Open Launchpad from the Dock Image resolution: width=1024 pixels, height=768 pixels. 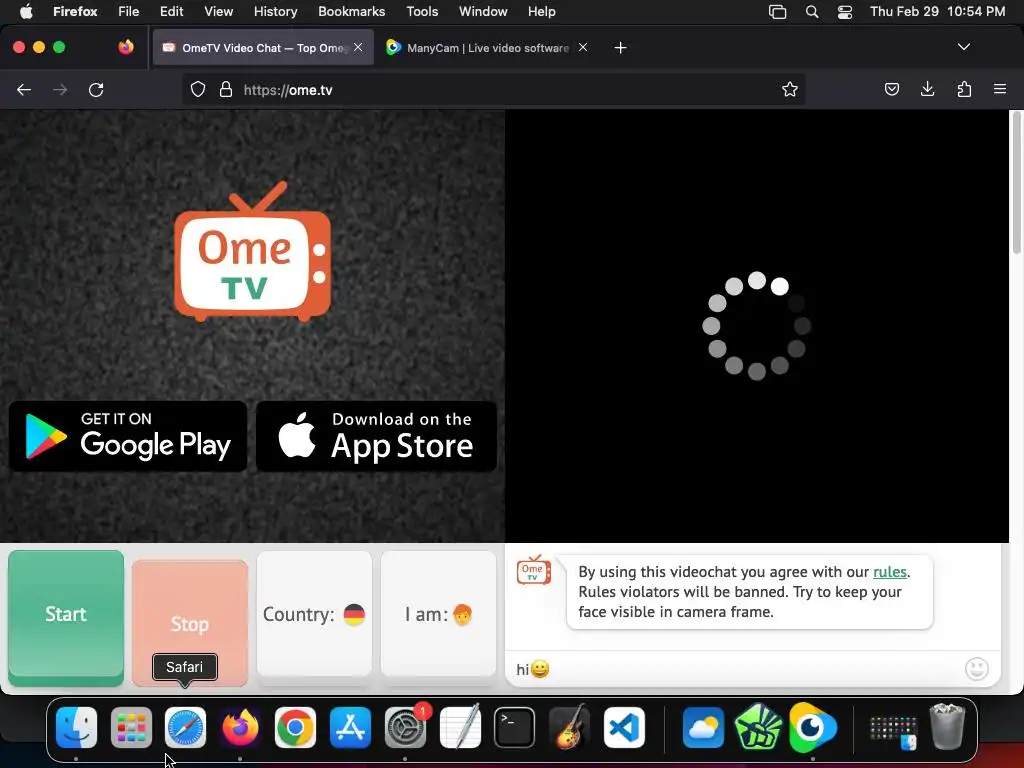tap(131, 727)
